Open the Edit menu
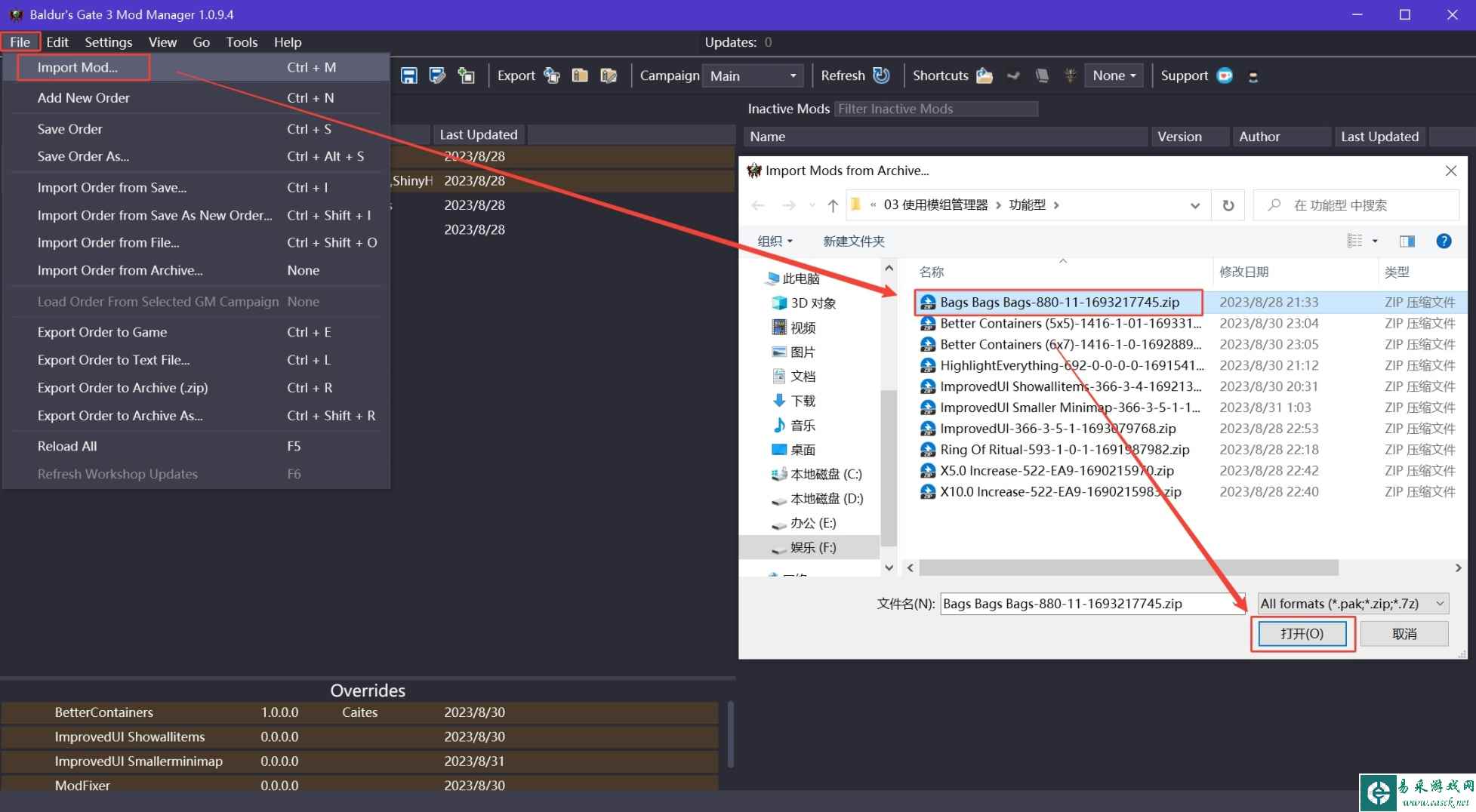 point(57,42)
